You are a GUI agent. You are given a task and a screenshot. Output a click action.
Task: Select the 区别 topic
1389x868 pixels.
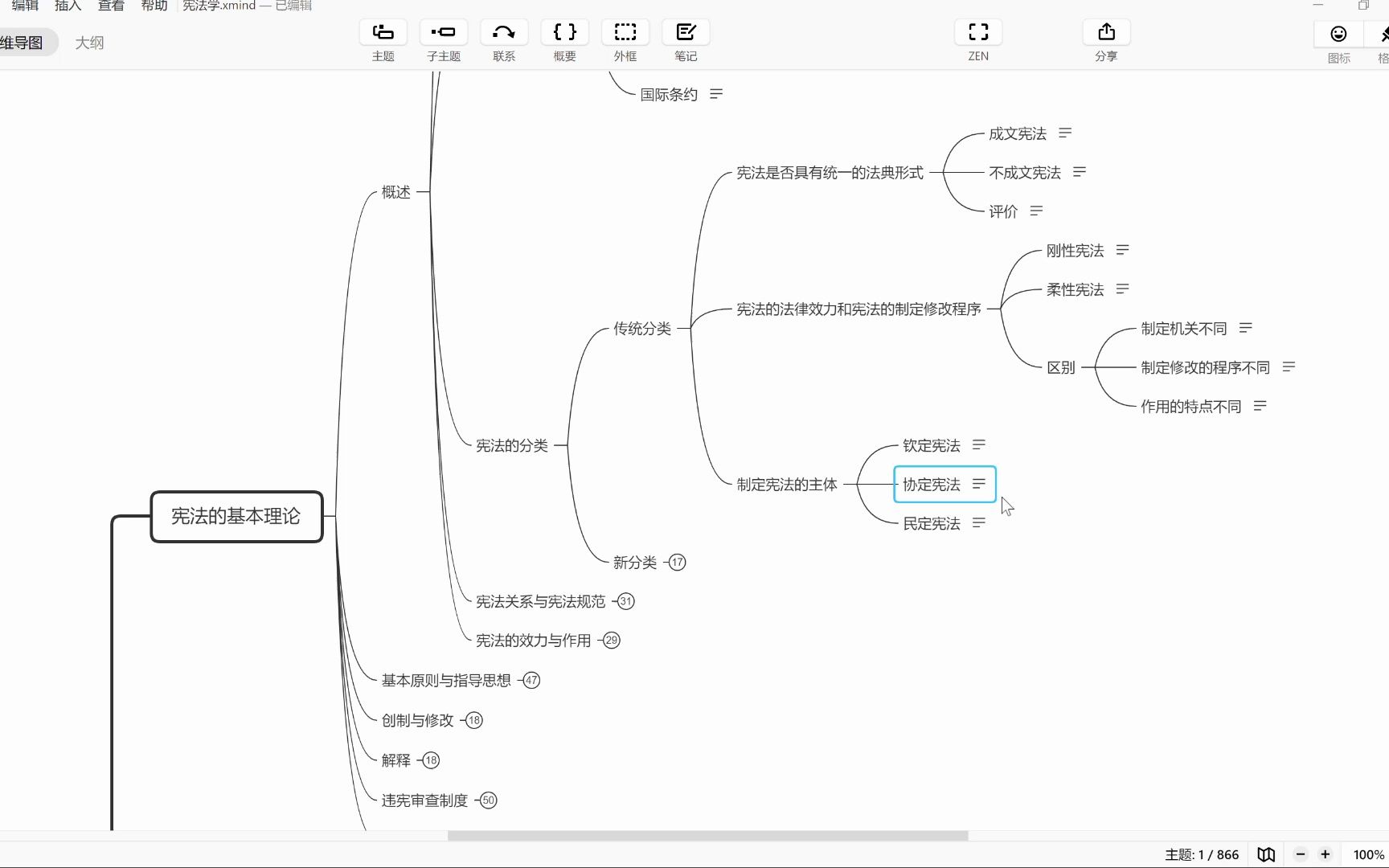[x=1061, y=367]
